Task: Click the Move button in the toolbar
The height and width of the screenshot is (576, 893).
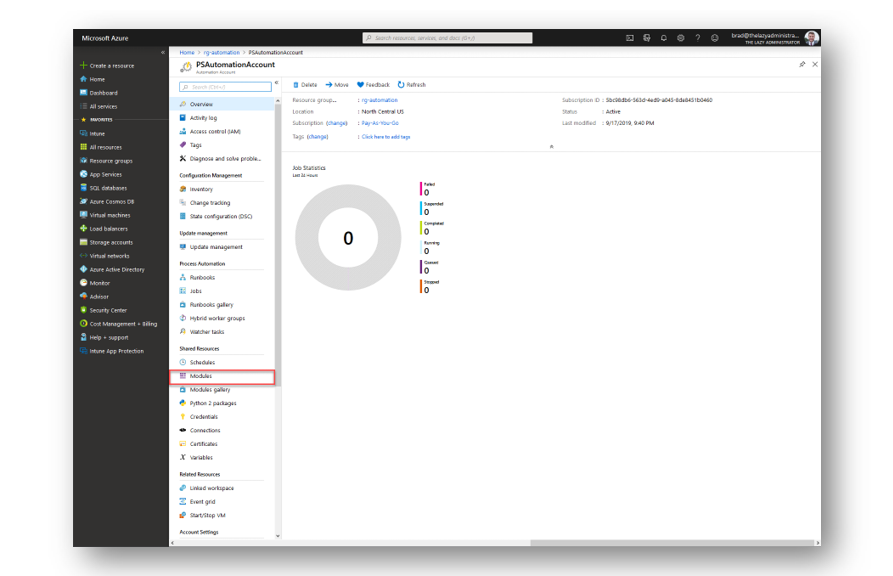Action: [x=337, y=85]
